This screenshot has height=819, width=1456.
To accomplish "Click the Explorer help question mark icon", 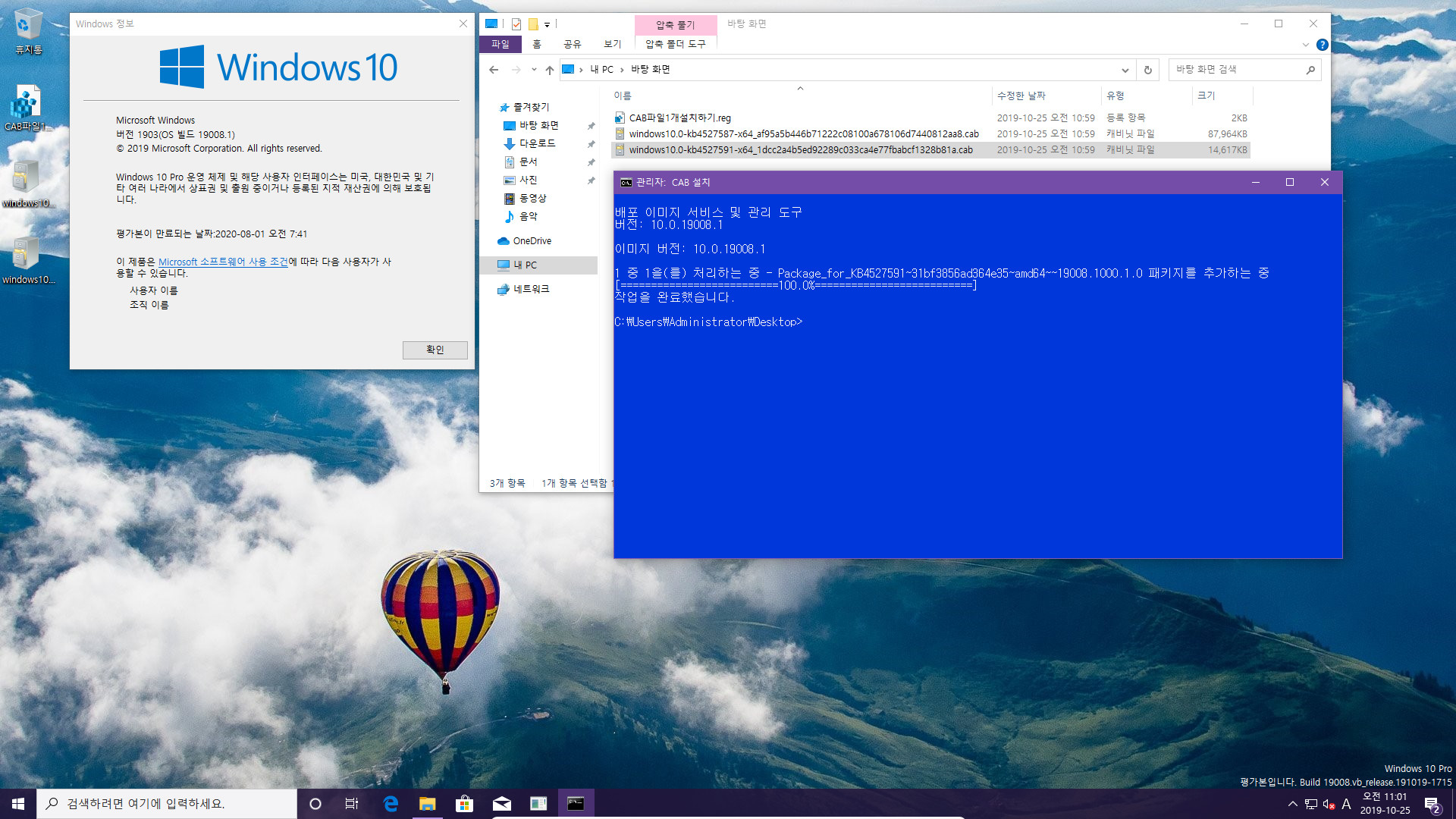I will 1323,45.
